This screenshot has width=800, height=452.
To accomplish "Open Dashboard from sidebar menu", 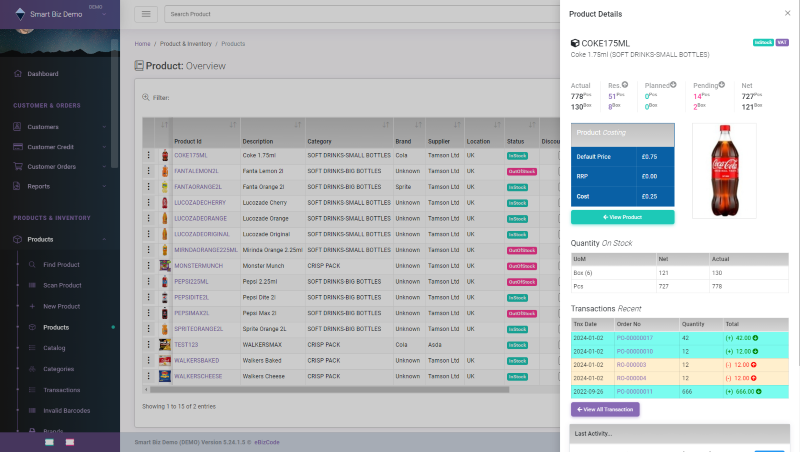I will [x=43, y=74].
